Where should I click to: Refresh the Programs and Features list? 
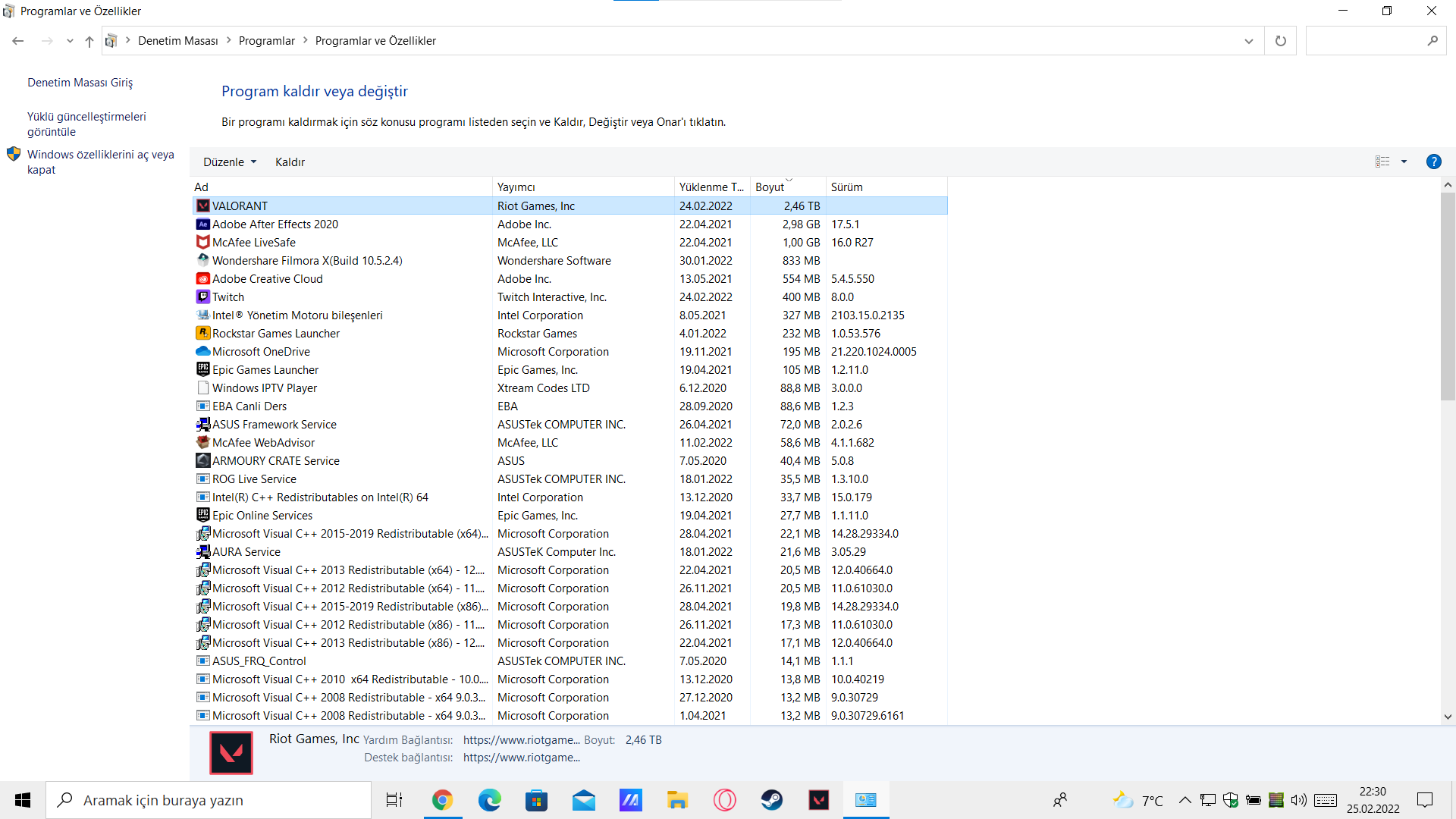click(x=1281, y=41)
